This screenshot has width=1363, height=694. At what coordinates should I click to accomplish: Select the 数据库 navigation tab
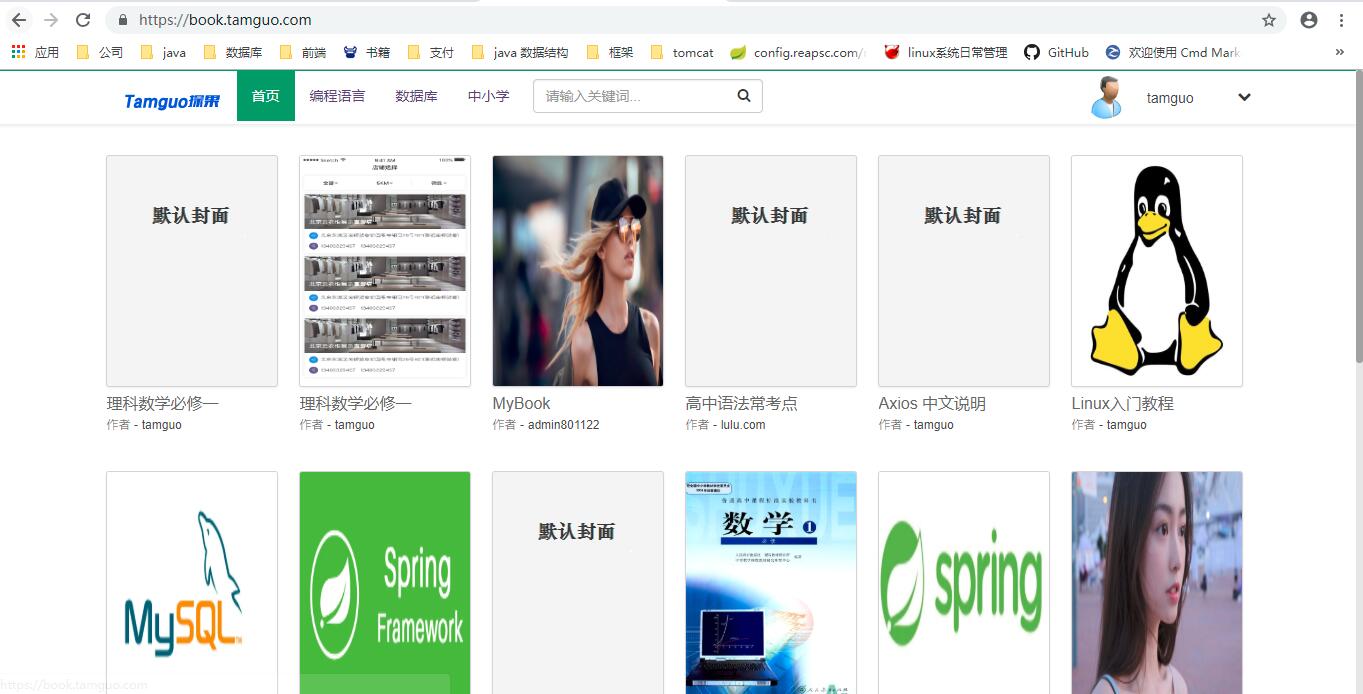coord(417,95)
